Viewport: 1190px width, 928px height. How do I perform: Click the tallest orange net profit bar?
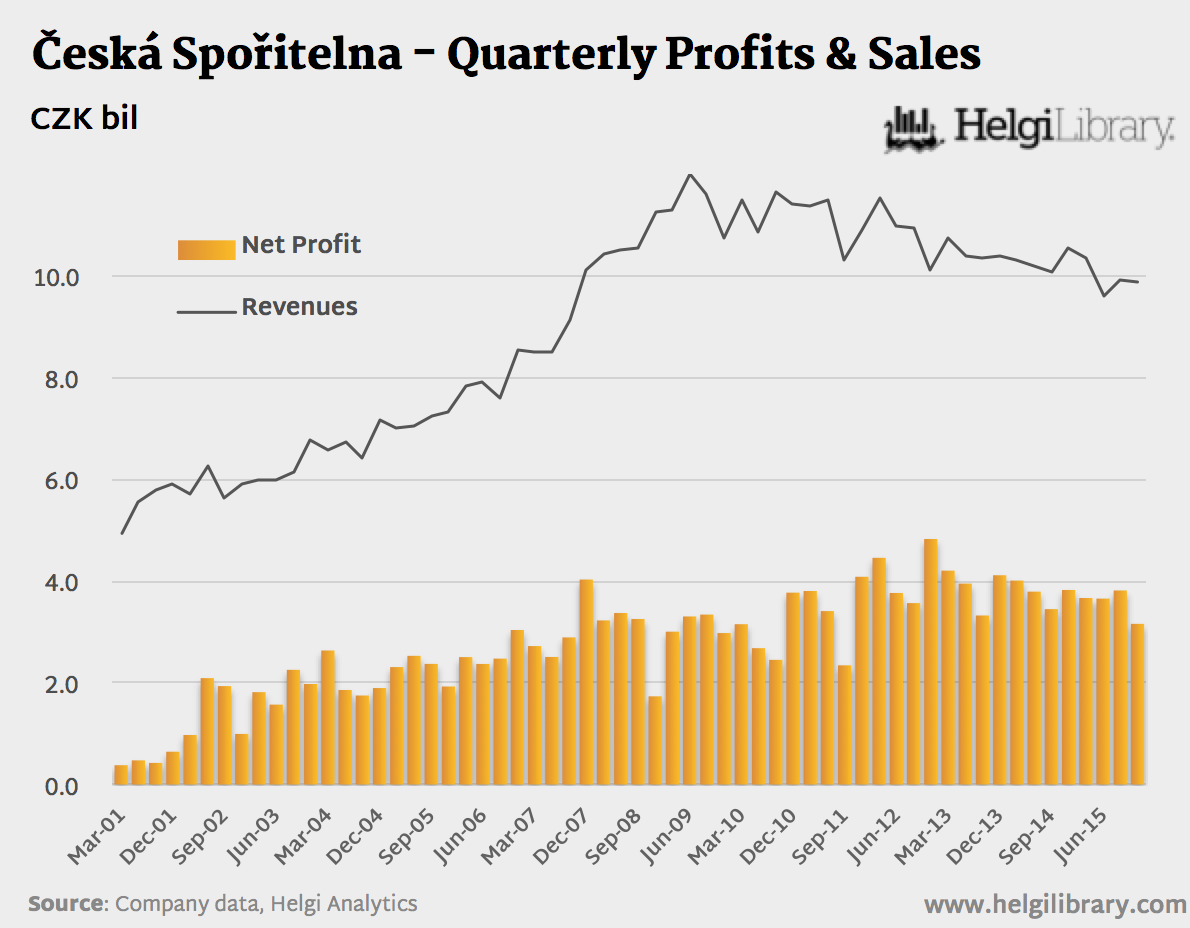point(930,660)
